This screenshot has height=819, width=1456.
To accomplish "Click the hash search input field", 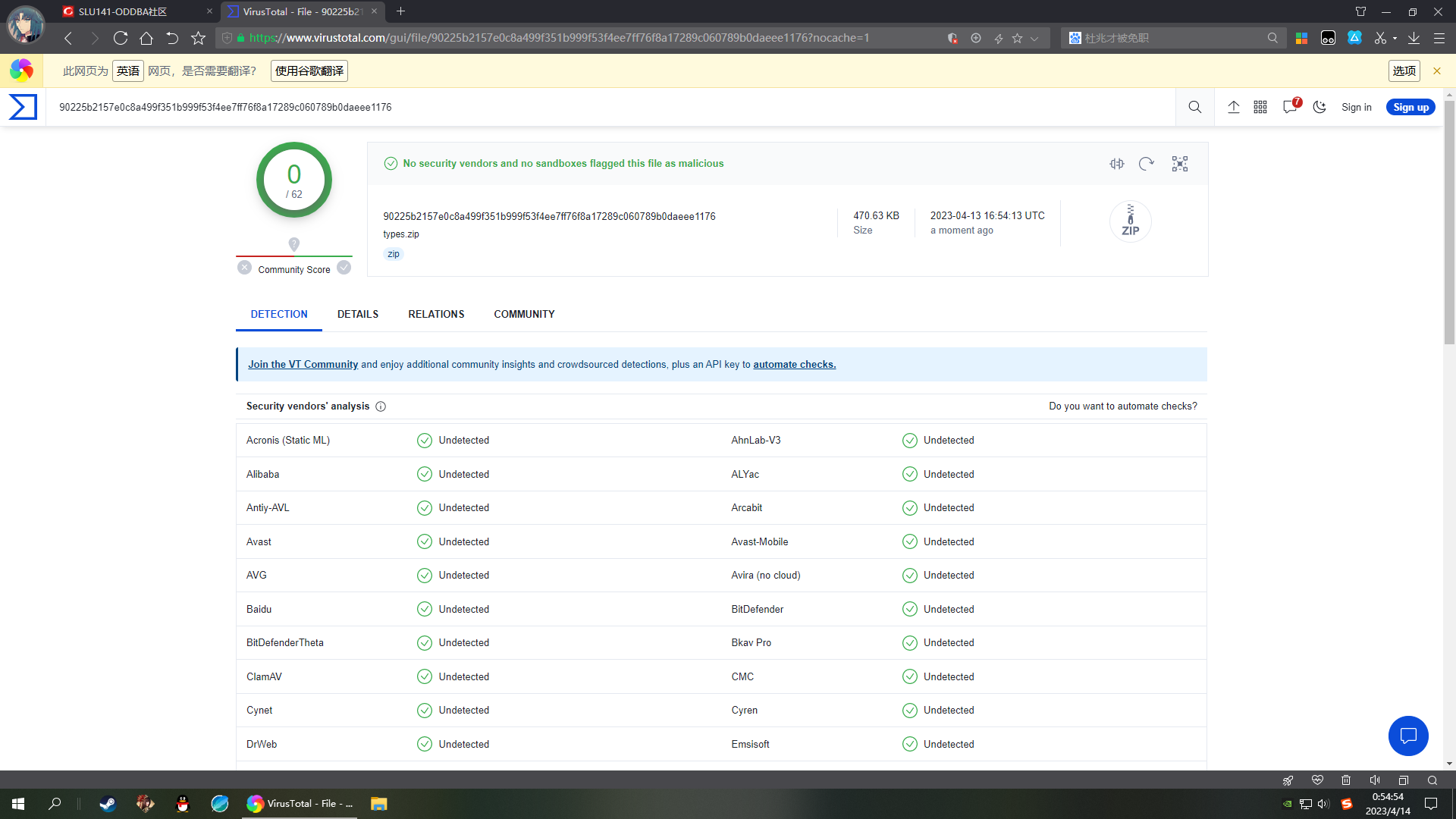I will click(x=607, y=107).
